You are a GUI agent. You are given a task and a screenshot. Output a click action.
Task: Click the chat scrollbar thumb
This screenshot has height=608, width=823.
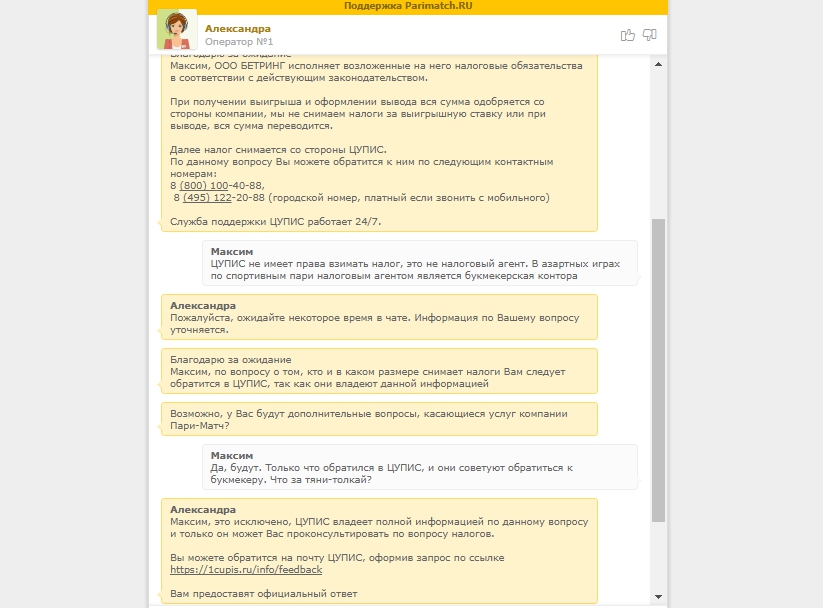[658, 370]
